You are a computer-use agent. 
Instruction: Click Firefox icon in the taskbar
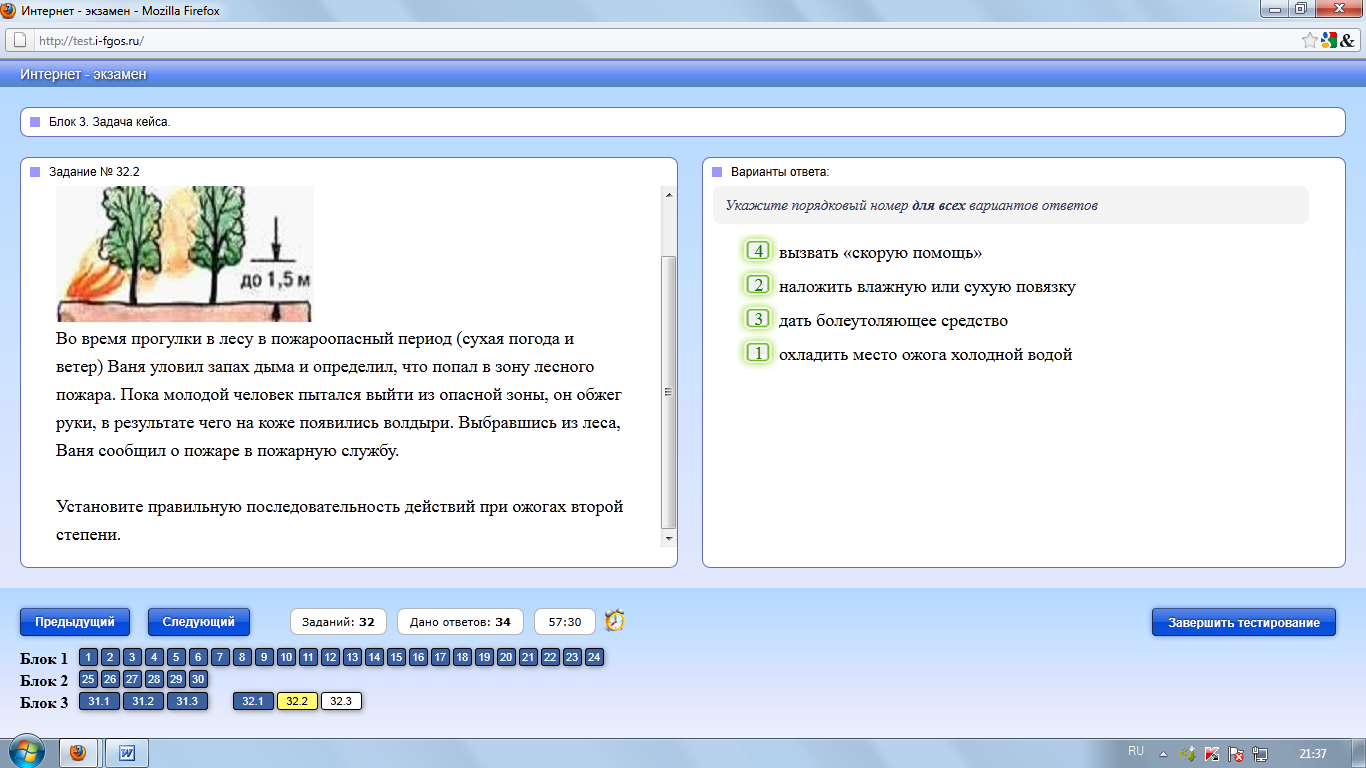click(x=79, y=753)
